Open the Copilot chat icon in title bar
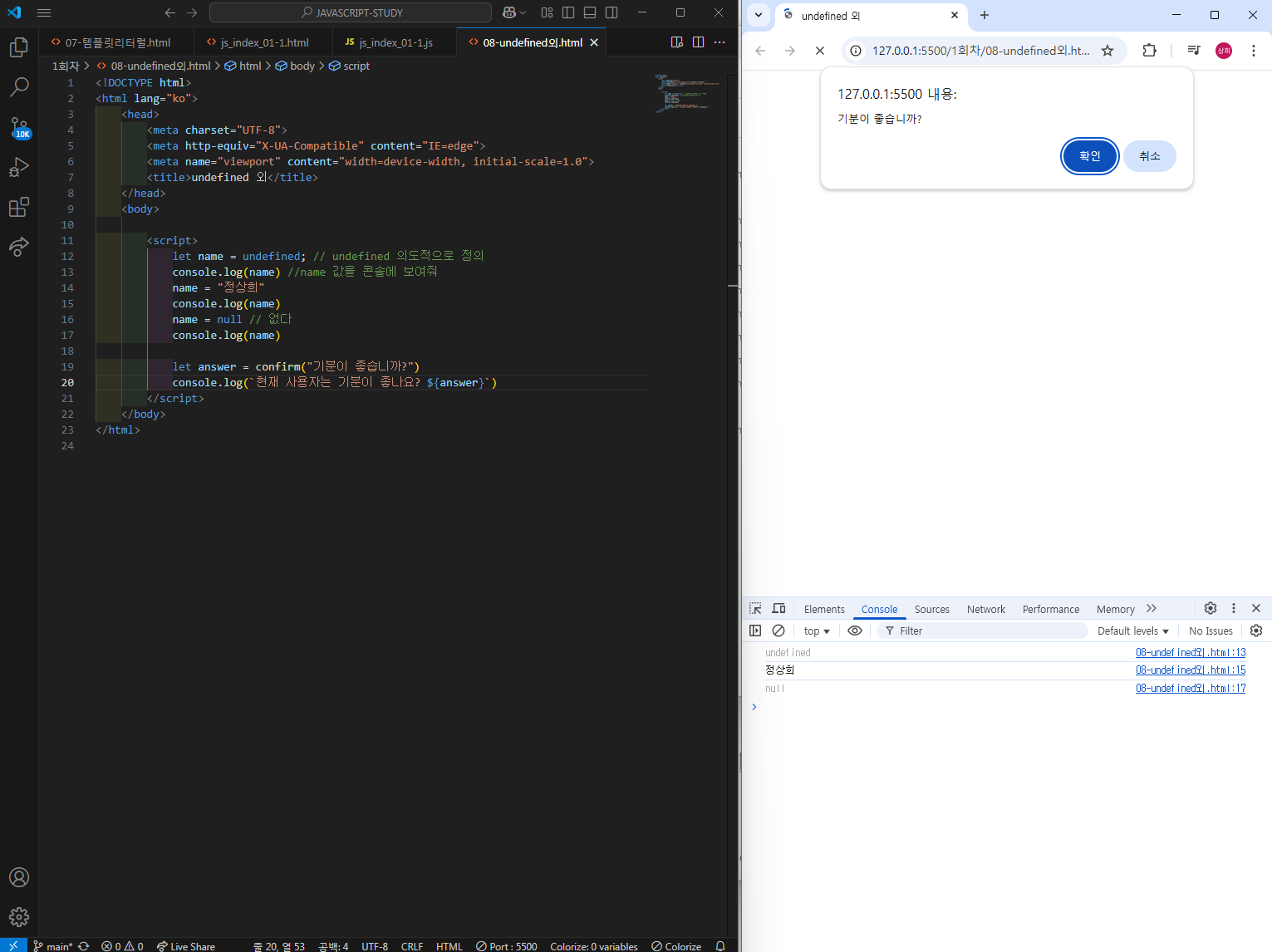The image size is (1272, 952). tap(509, 12)
